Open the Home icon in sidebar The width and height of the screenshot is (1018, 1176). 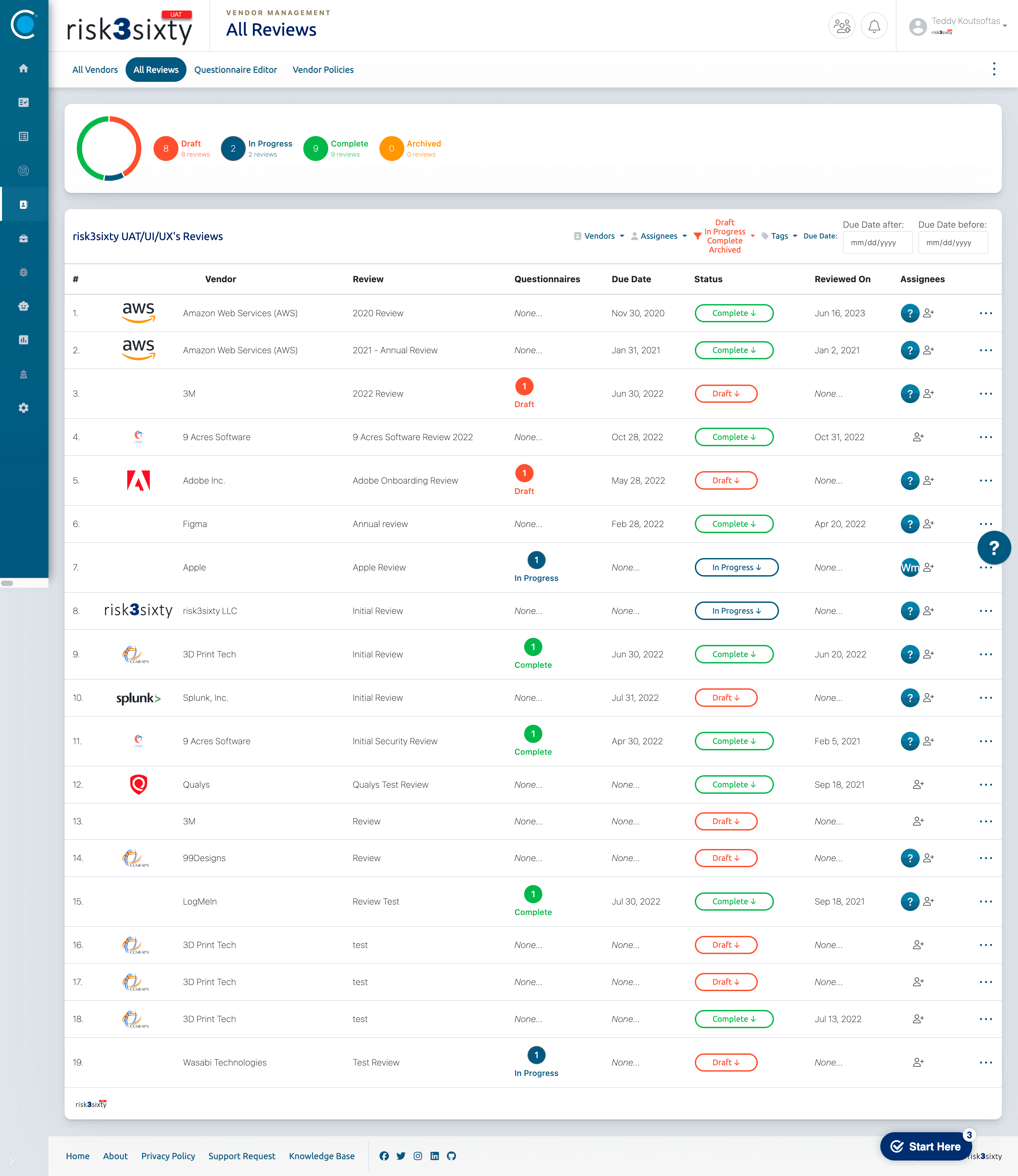point(23,68)
